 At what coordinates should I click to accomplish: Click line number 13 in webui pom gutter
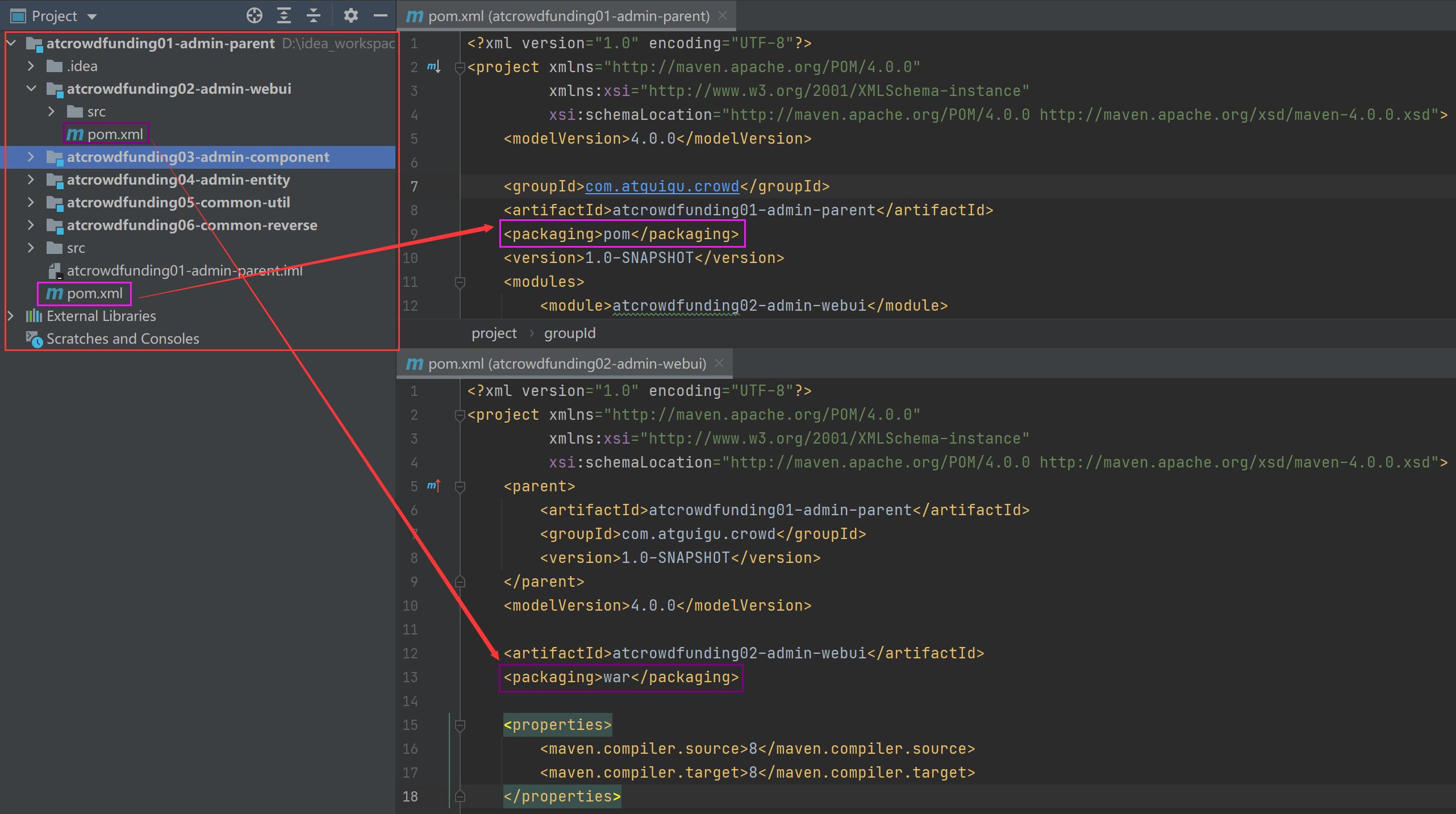tap(410, 677)
